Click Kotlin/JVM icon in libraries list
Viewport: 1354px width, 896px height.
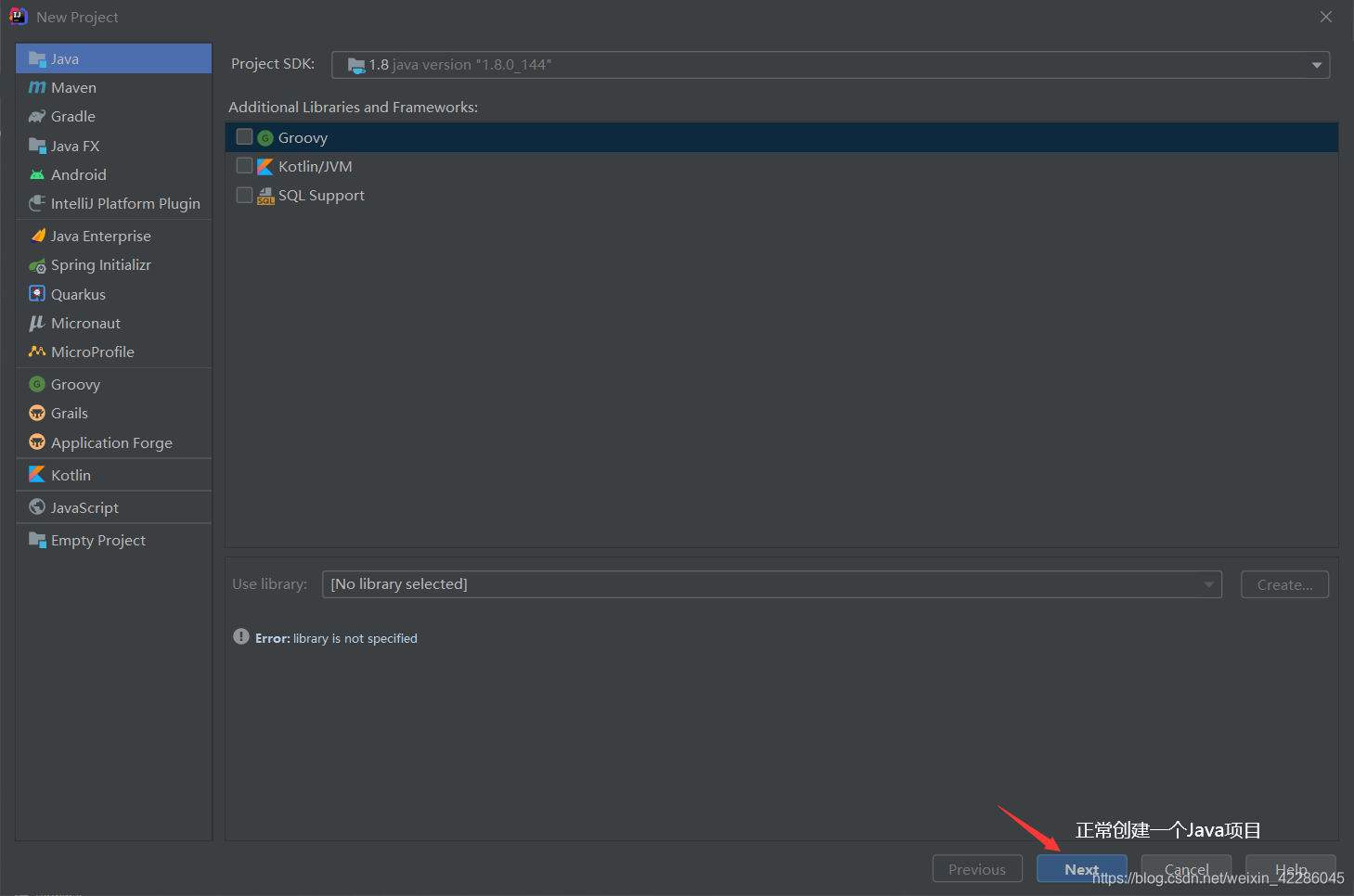[265, 166]
